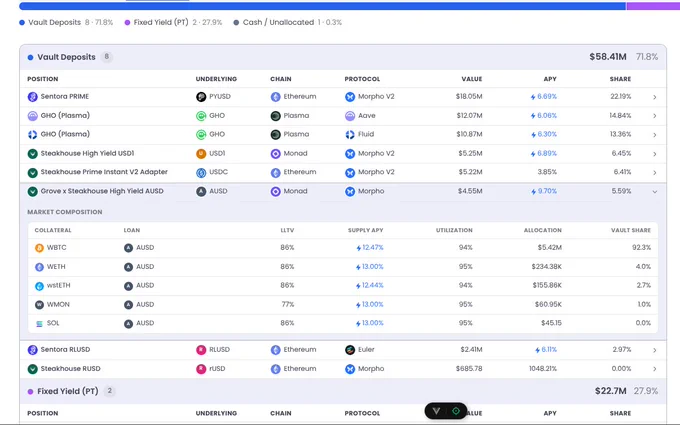
Task: Click Plasma chain icon in Aave GHO row
Action: point(275,116)
